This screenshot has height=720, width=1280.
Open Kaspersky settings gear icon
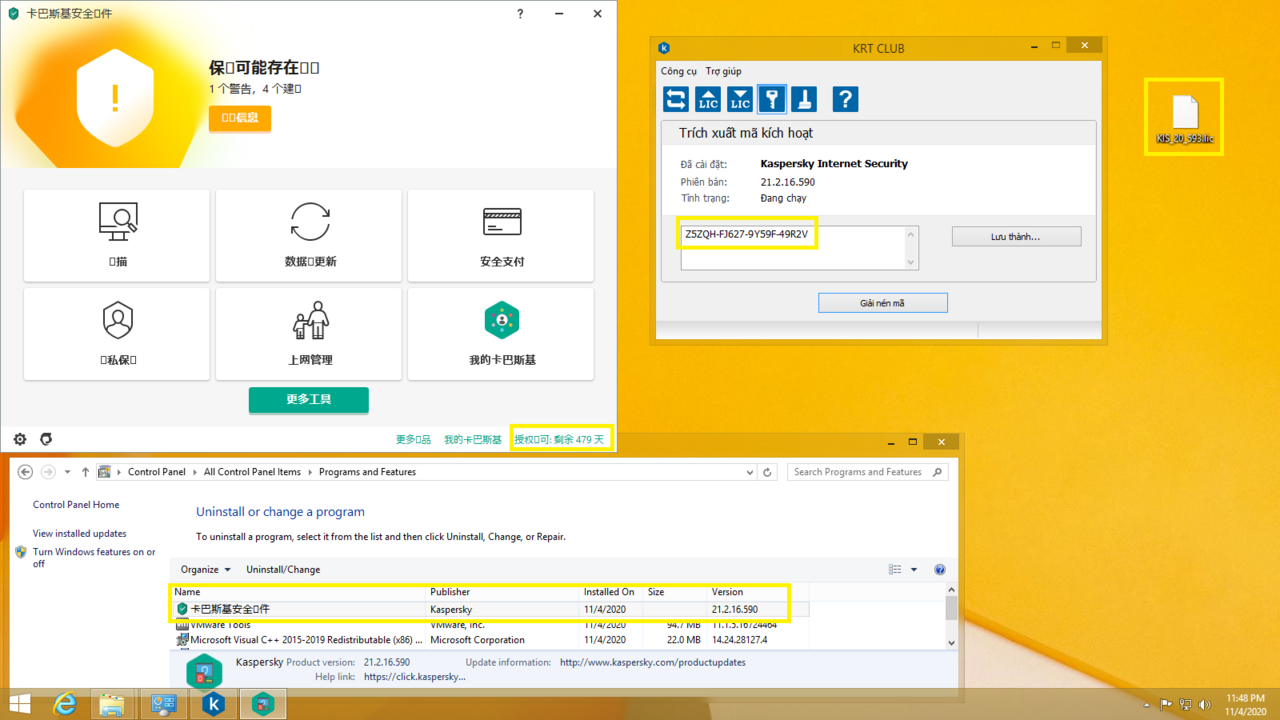click(20, 439)
